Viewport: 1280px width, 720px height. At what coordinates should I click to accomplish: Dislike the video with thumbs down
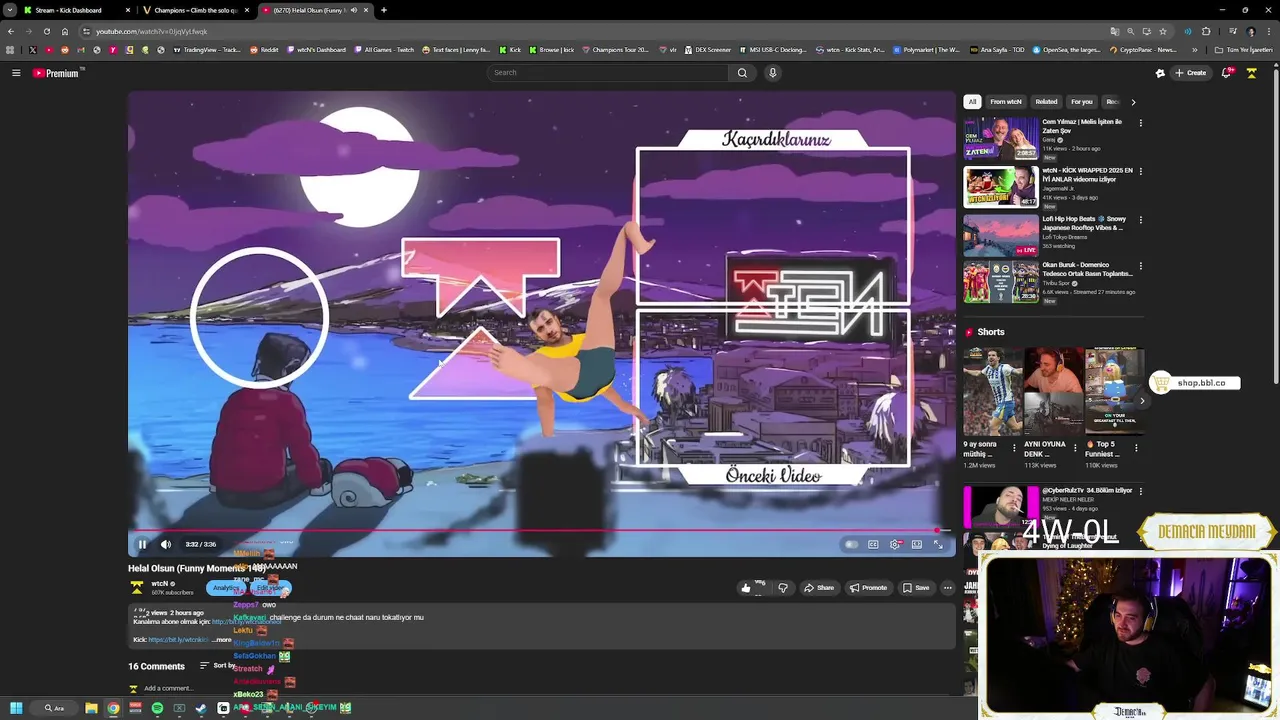tap(783, 587)
